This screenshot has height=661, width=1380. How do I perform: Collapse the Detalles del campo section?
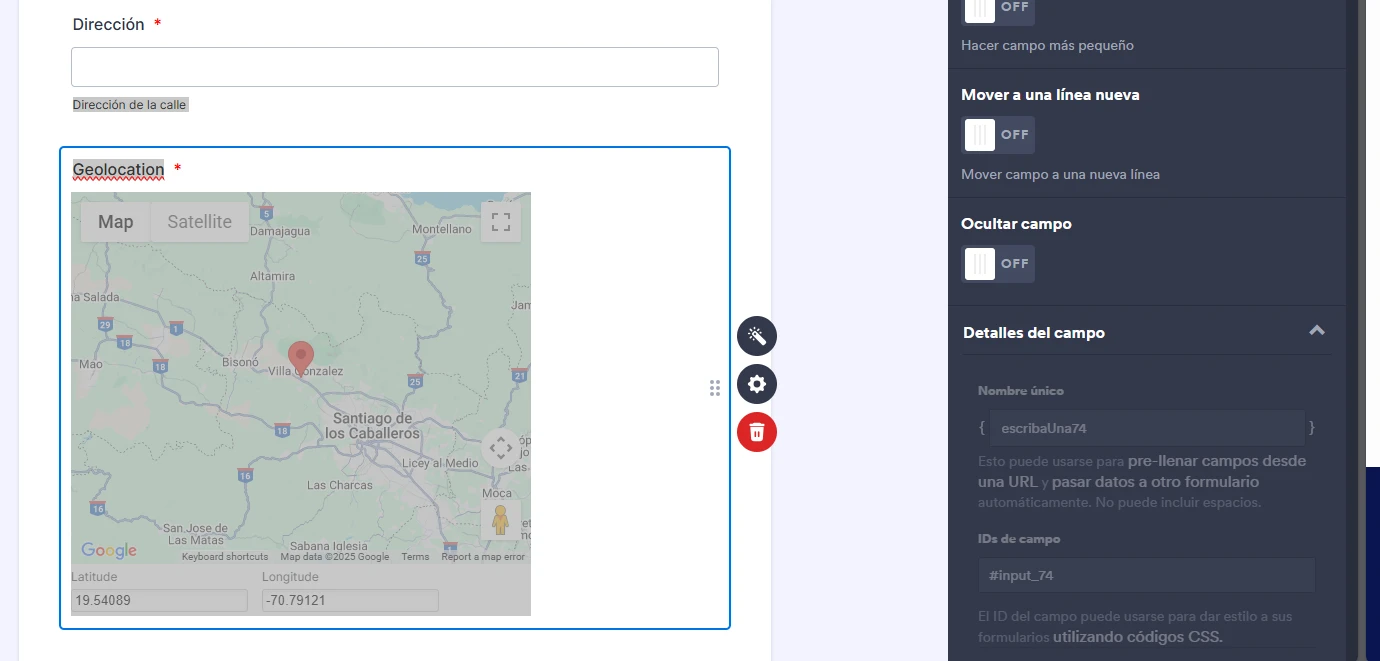(1317, 330)
